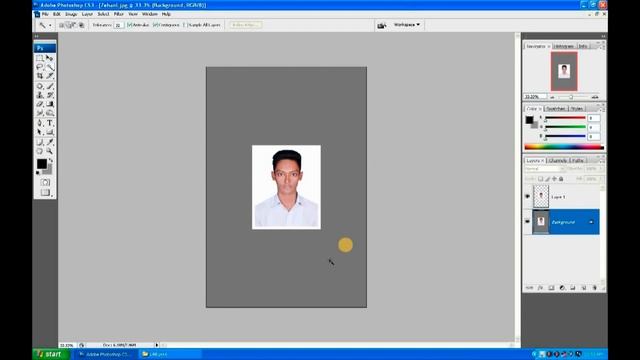Open Adobe Photoshop taskbar button

tap(104, 354)
